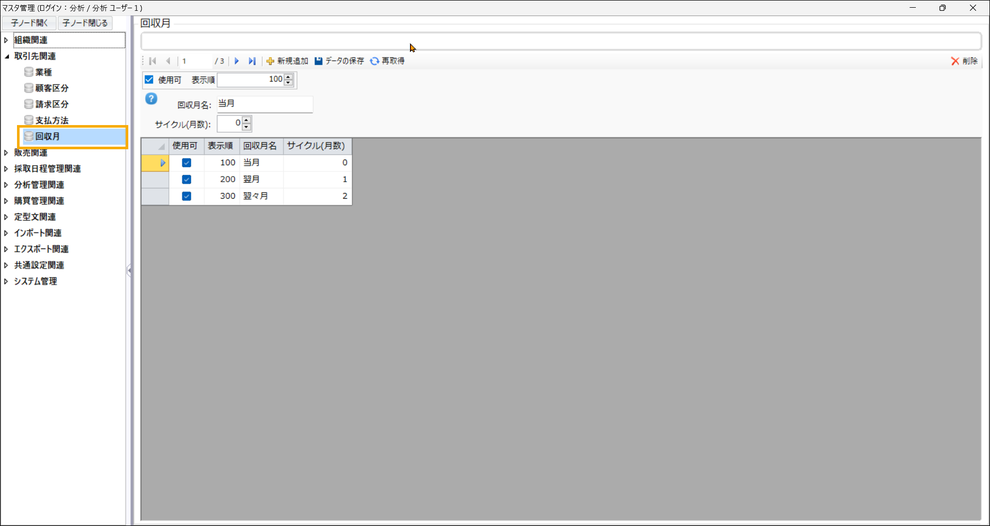Toggle 使用可 checkbox in the 翌々月 row
This screenshot has height=526, width=990.
(x=186, y=196)
